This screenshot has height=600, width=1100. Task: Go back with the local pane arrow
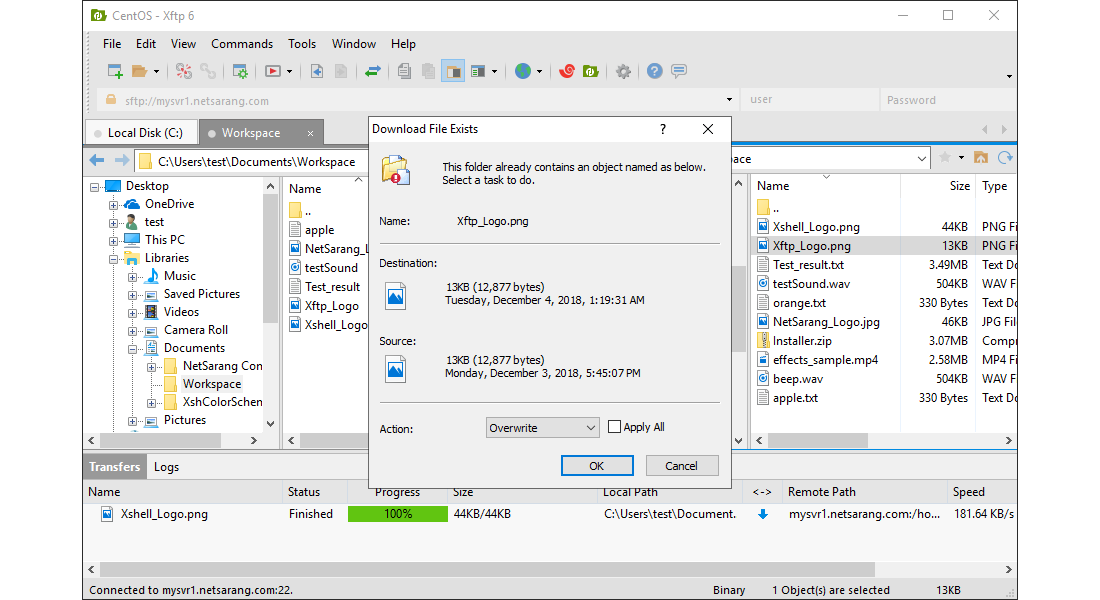click(97, 161)
